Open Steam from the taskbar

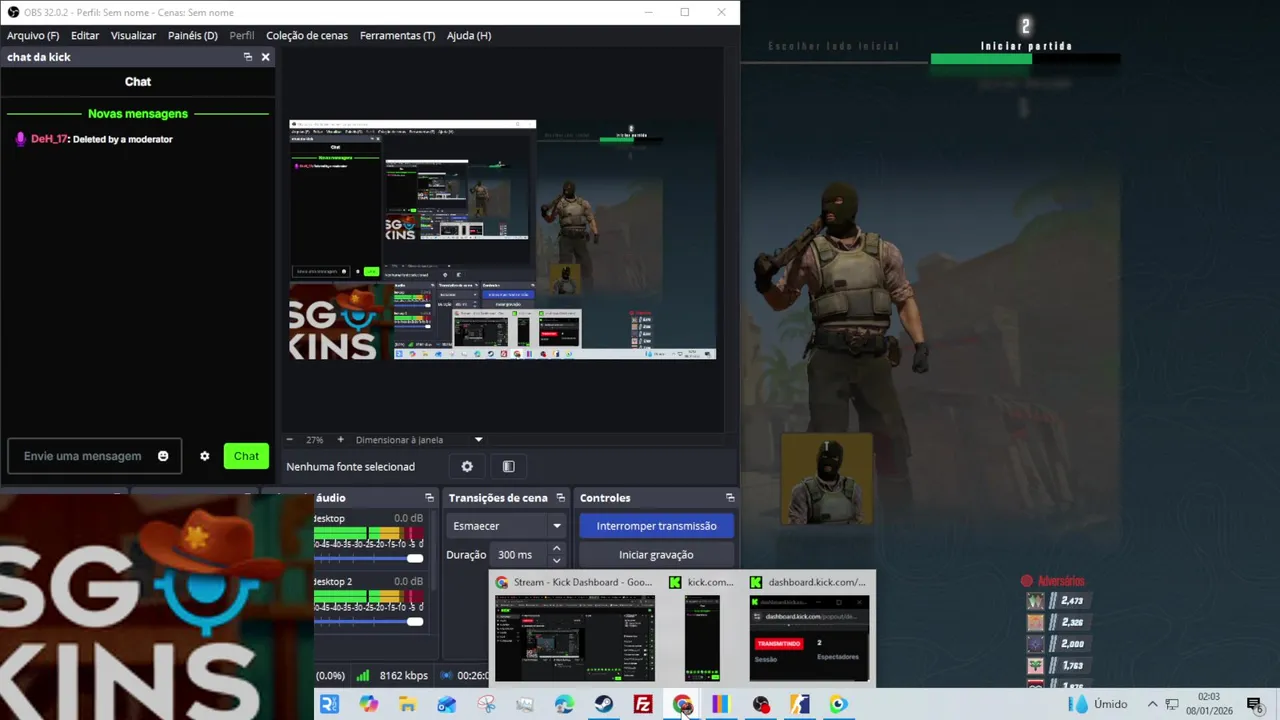604,704
